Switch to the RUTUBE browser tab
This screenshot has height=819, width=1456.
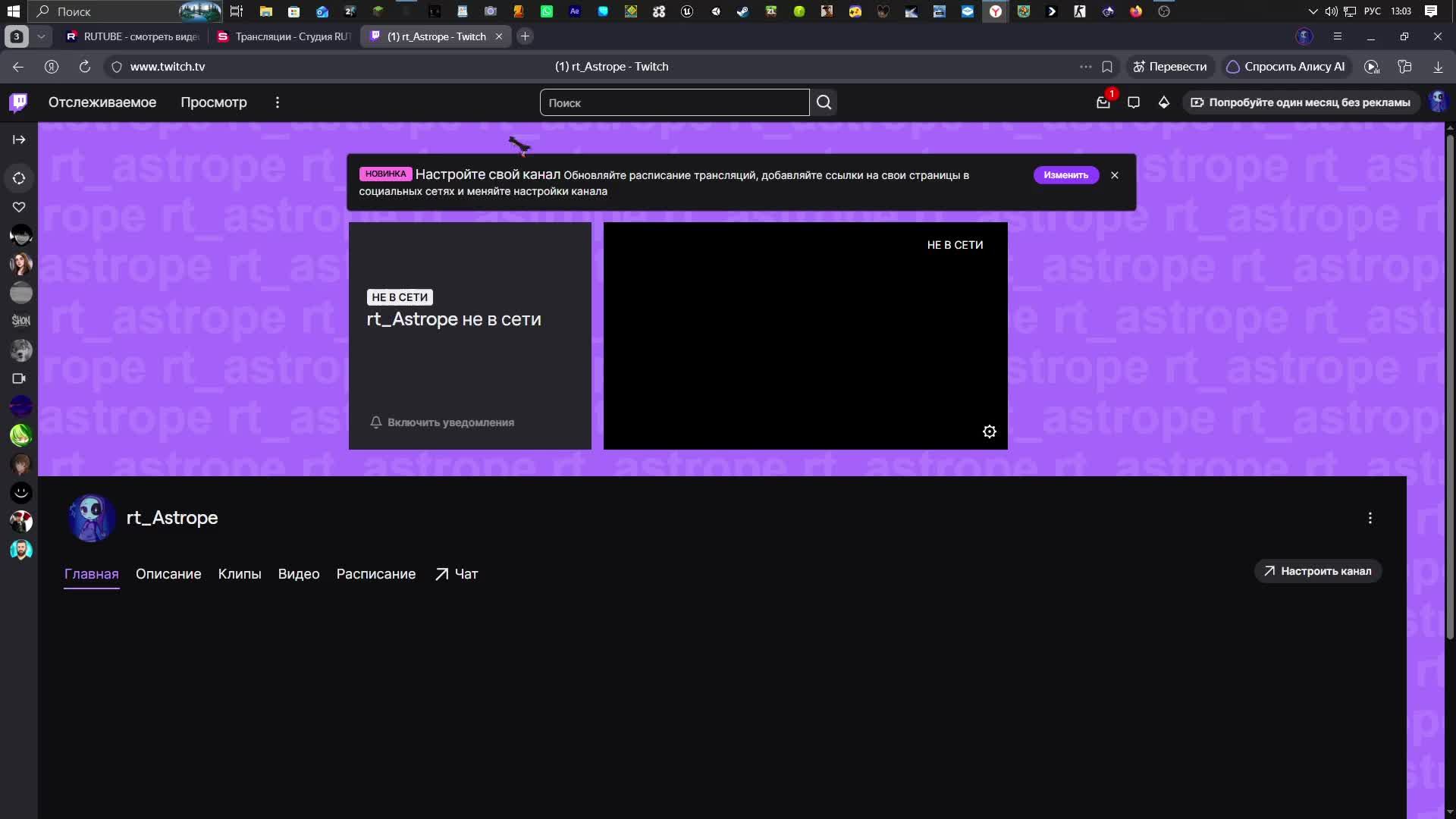click(133, 36)
